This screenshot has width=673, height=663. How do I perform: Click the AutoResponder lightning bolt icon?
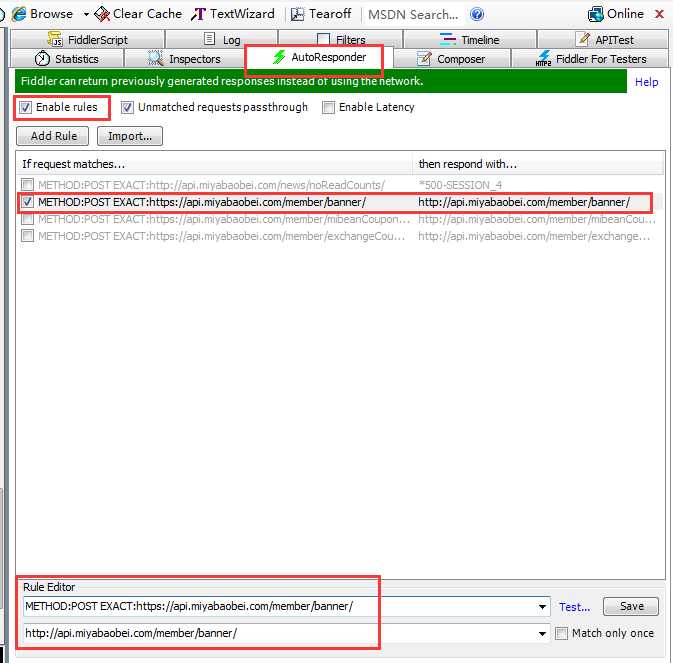pos(279,57)
